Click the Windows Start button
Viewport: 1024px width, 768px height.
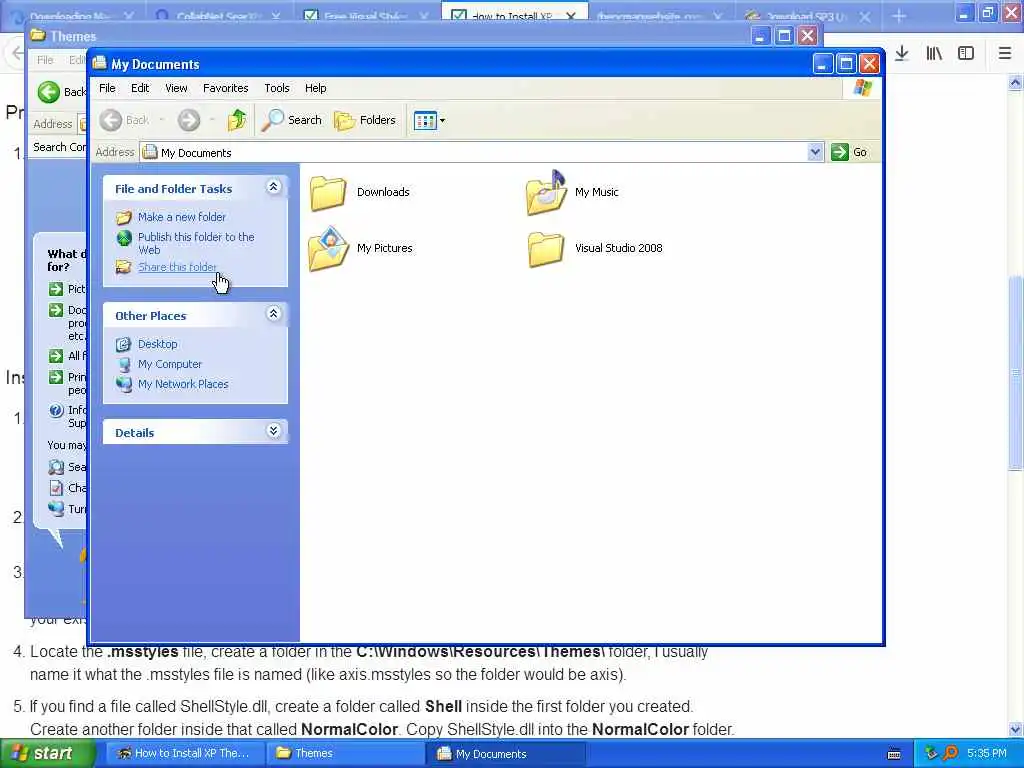point(46,753)
